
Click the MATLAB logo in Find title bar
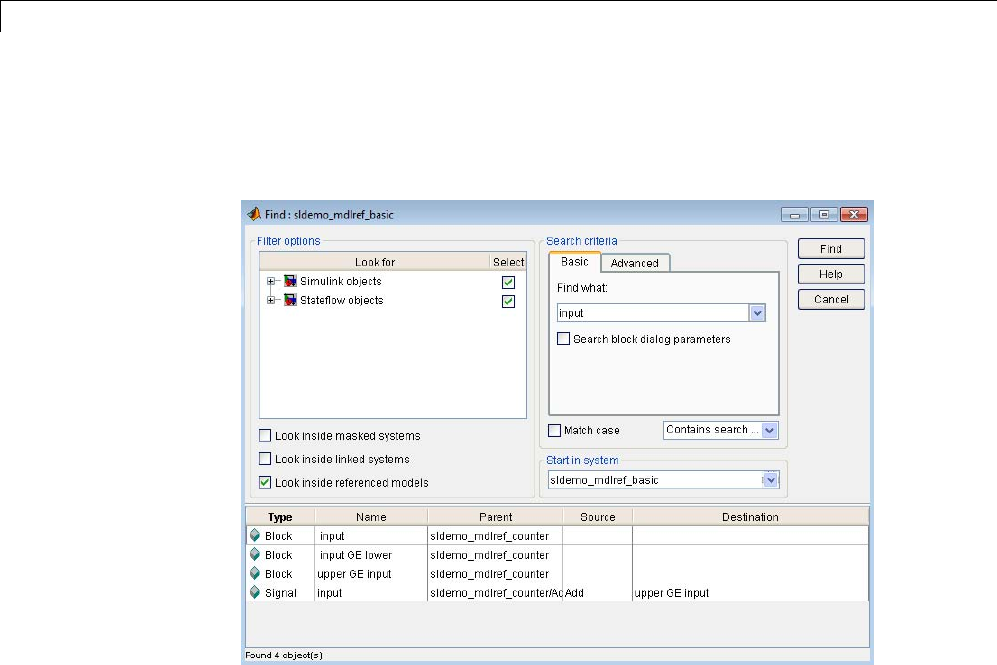(254, 214)
